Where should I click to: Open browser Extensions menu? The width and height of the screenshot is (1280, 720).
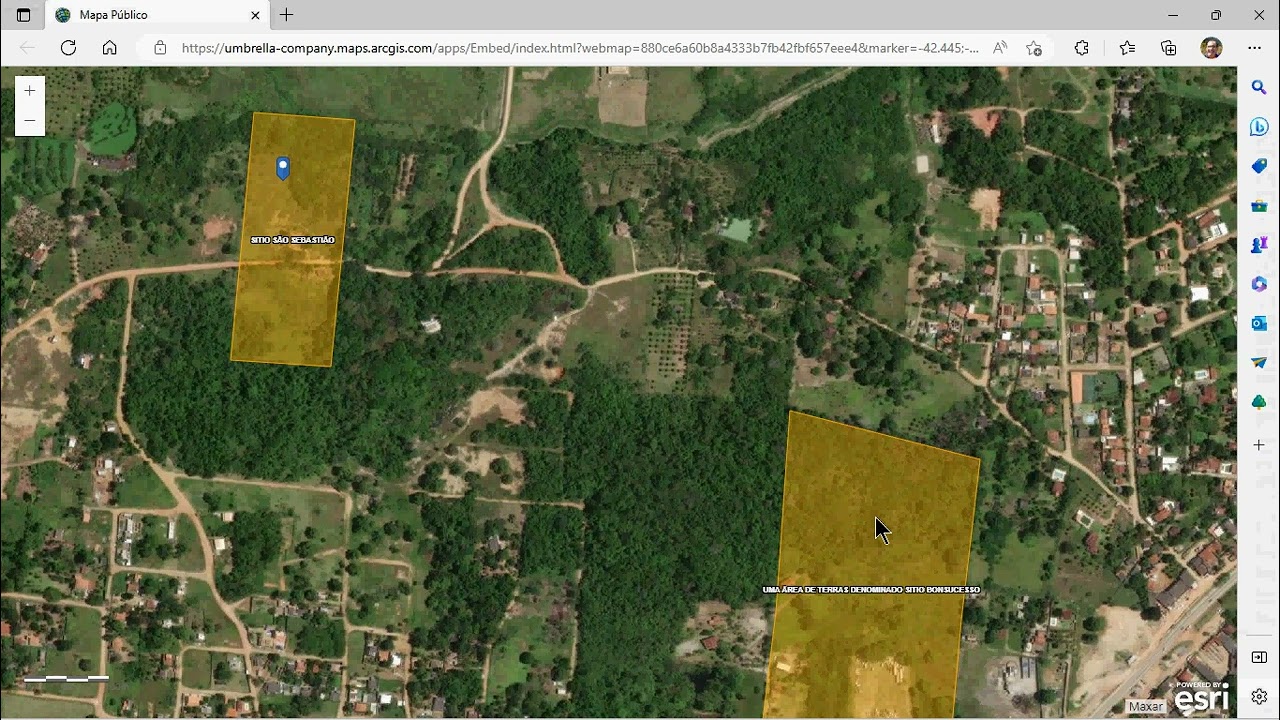[x=1082, y=48]
